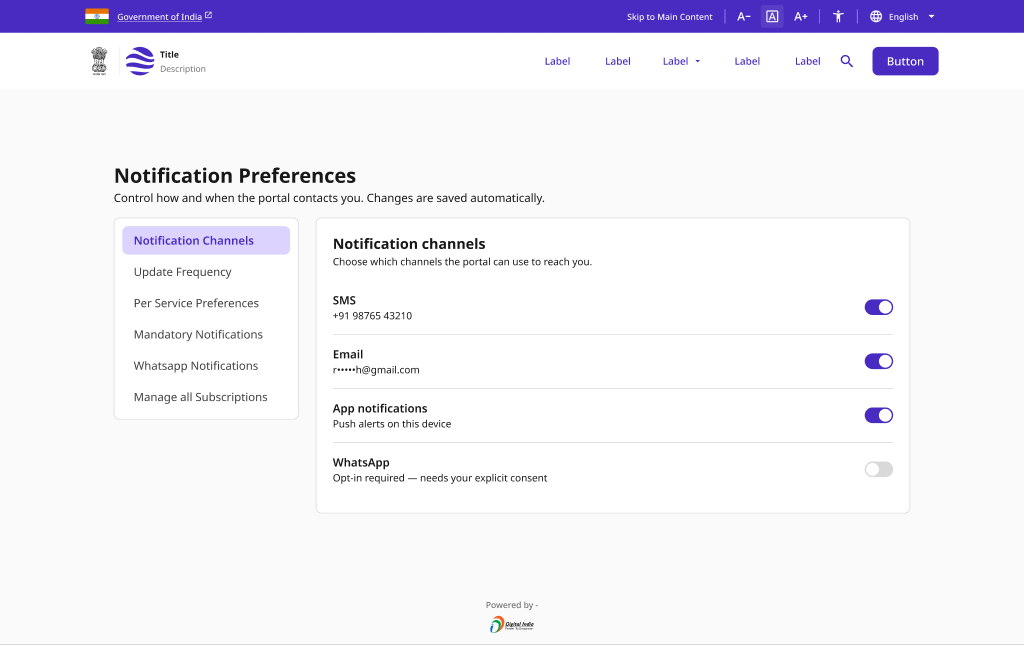Turn off the Email toggle

point(878,361)
